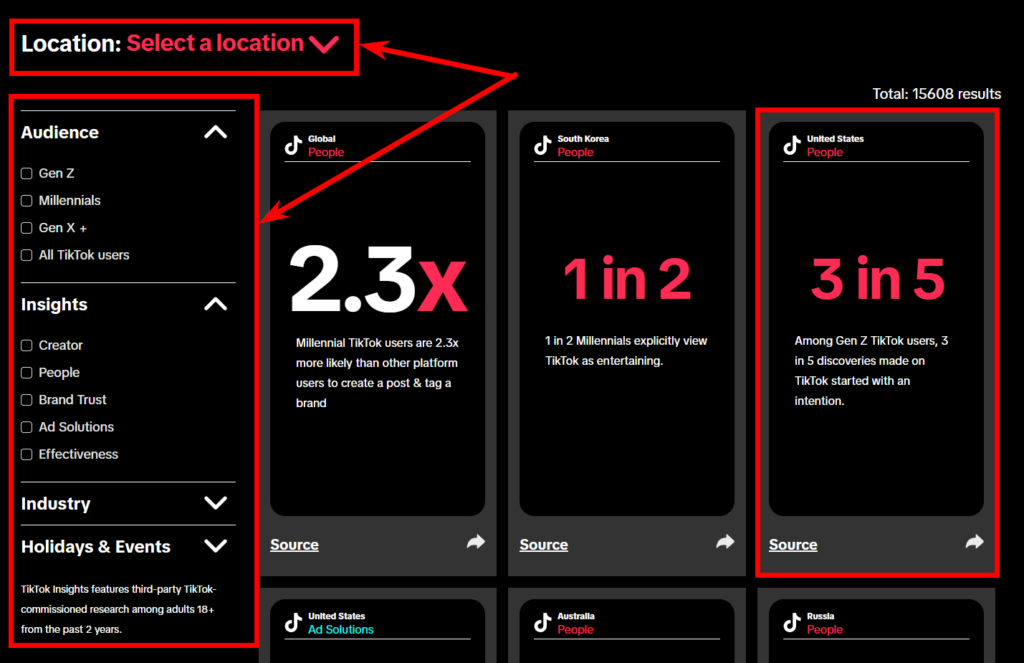Check the All TikTok users checkbox
Image resolution: width=1024 pixels, height=663 pixels.
[x=27, y=255]
